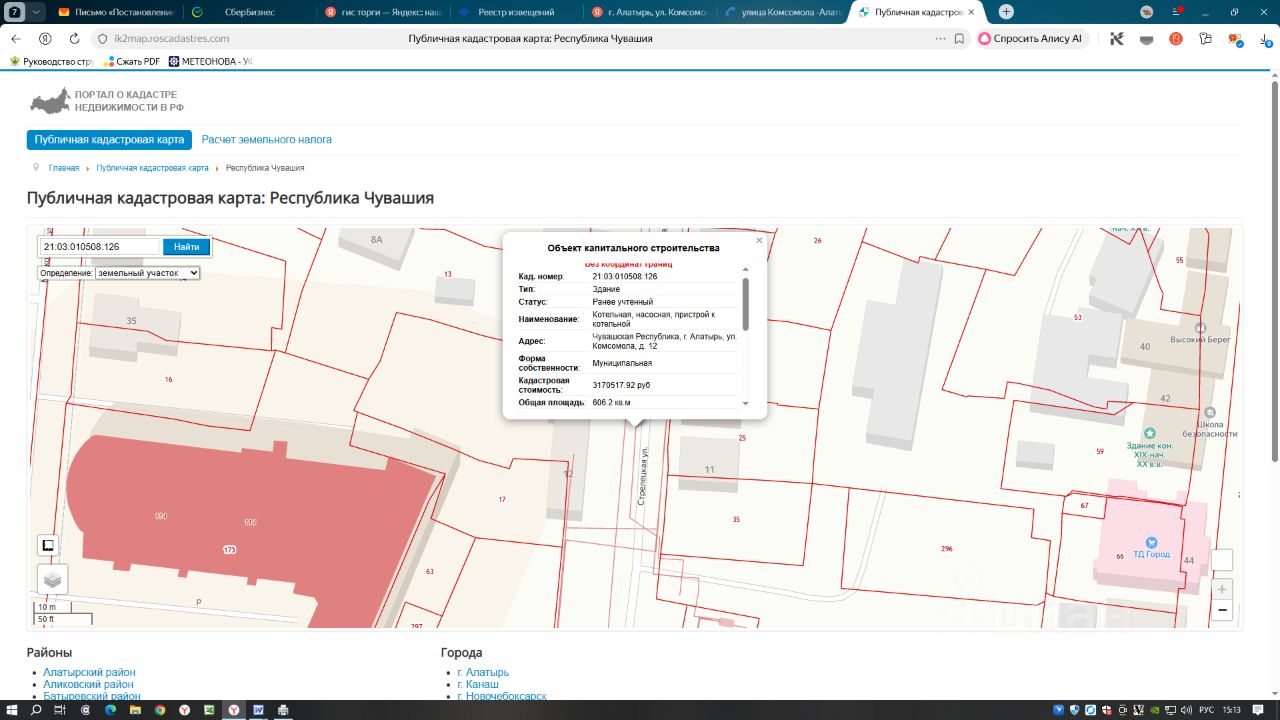Screen dimensions: 1280x720
Task: Zoom out the cadastral map
Action: [1222, 610]
